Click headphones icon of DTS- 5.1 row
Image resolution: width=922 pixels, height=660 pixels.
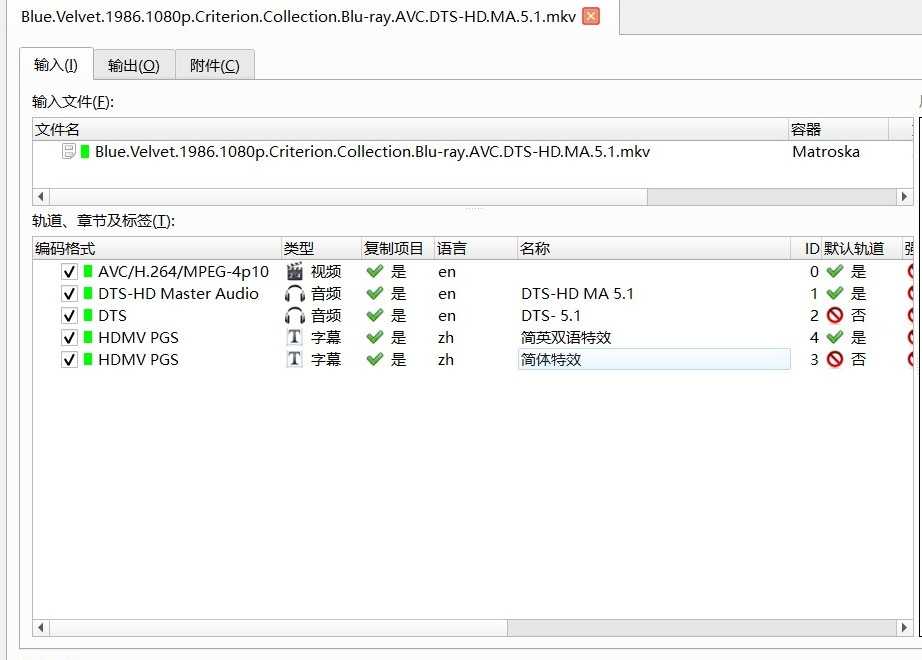click(295, 316)
